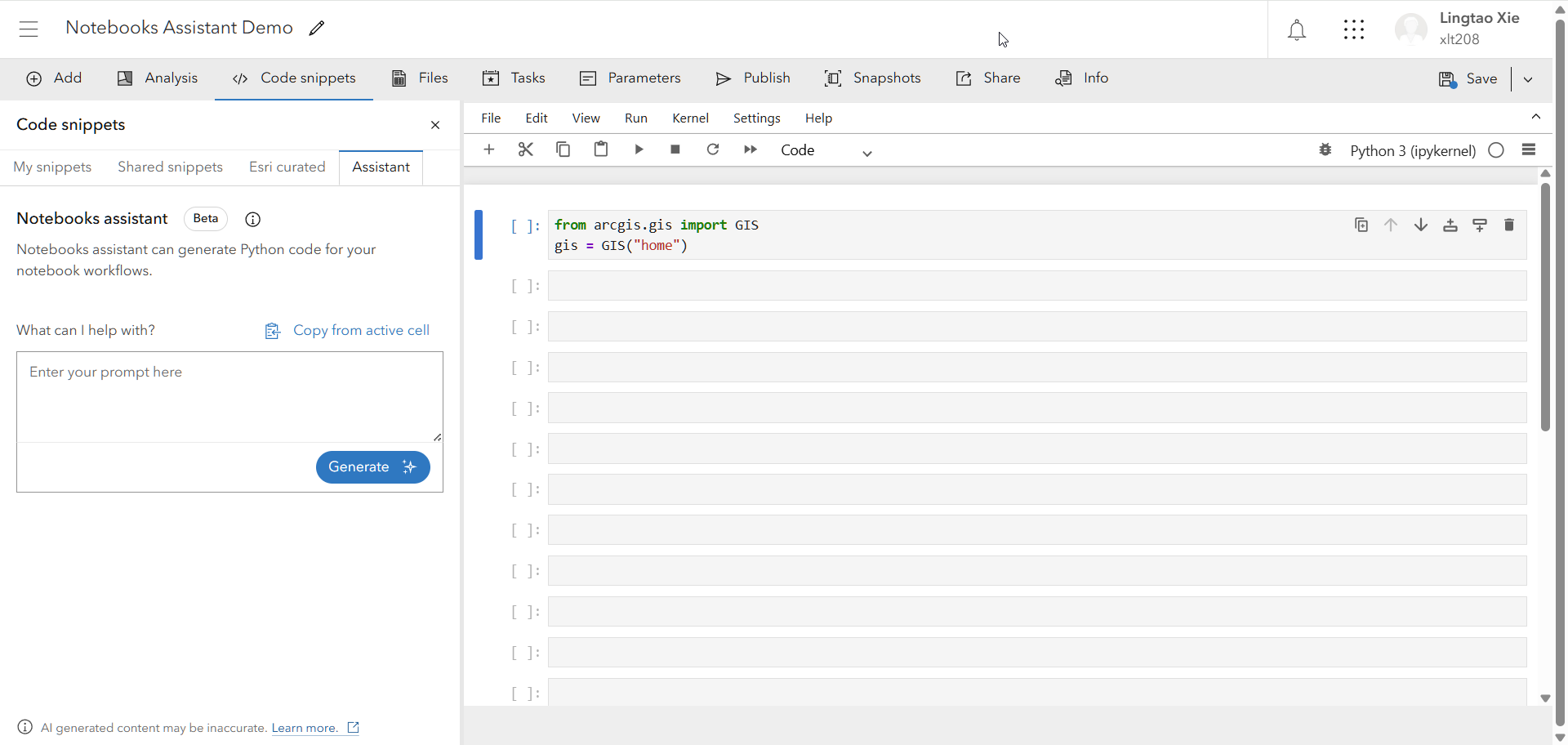Stop kernel execution with the square icon
This screenshot has height=745, width=1568.
tap(675, 149)
